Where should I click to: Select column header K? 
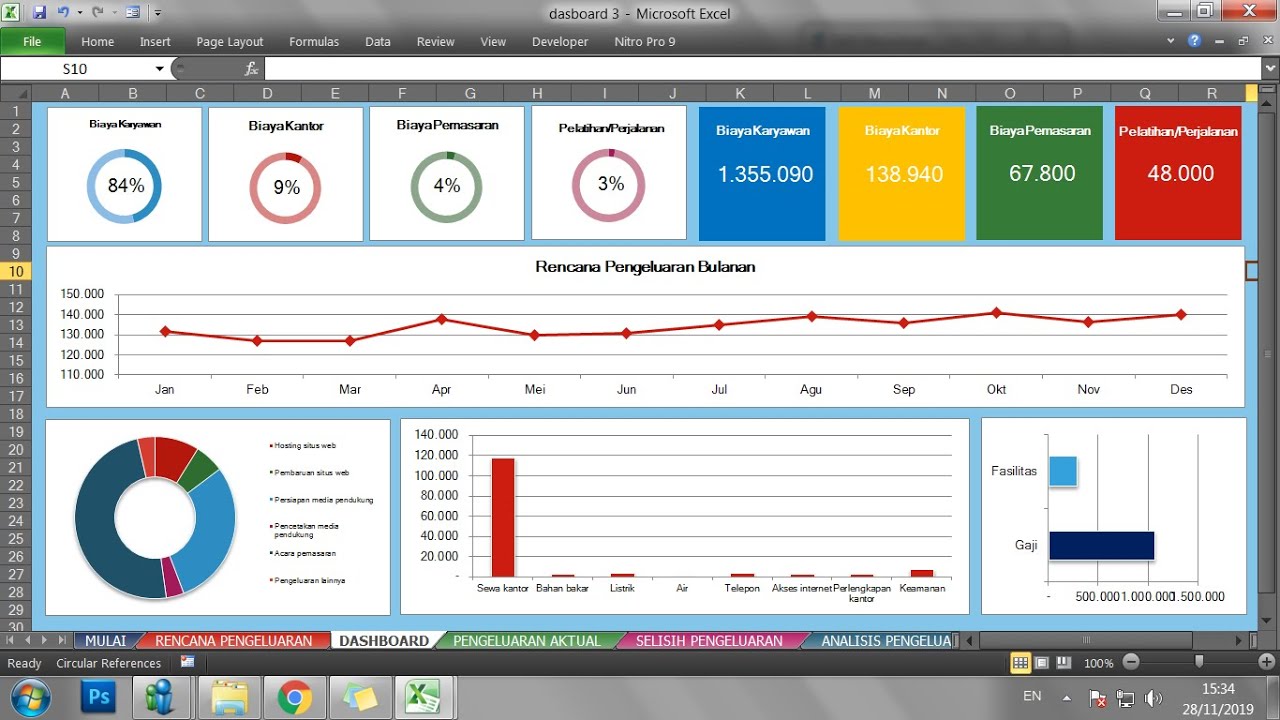pos(740,93)
